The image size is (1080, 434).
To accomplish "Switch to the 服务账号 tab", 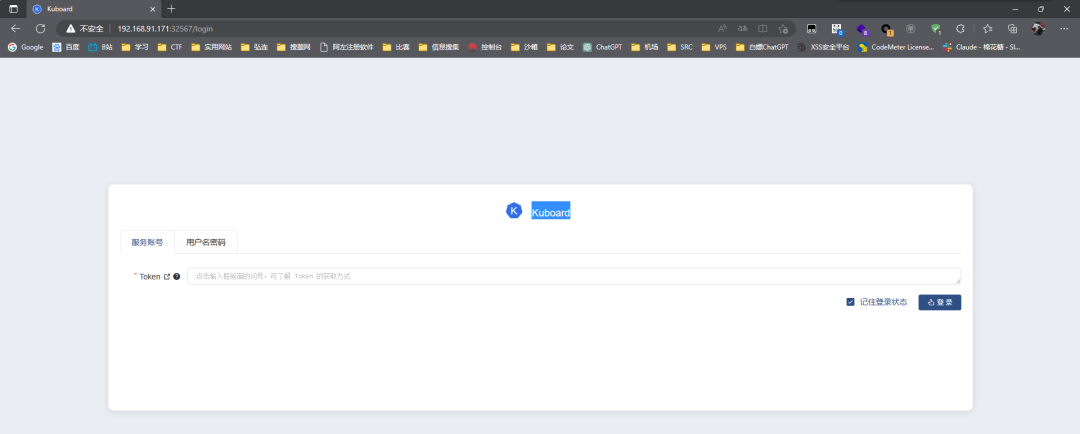I will pos(147,242).
